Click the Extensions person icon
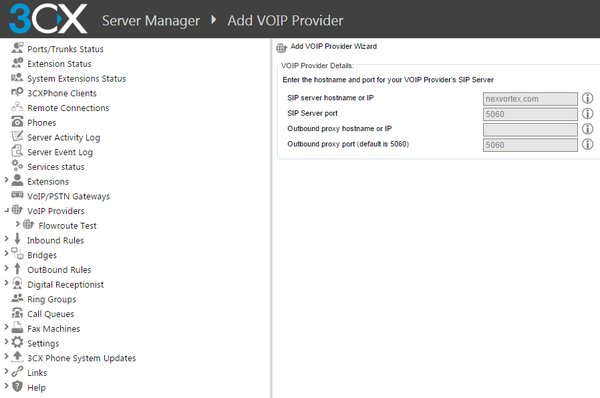This screenshot has width=600, height=398. coord(17,180)
